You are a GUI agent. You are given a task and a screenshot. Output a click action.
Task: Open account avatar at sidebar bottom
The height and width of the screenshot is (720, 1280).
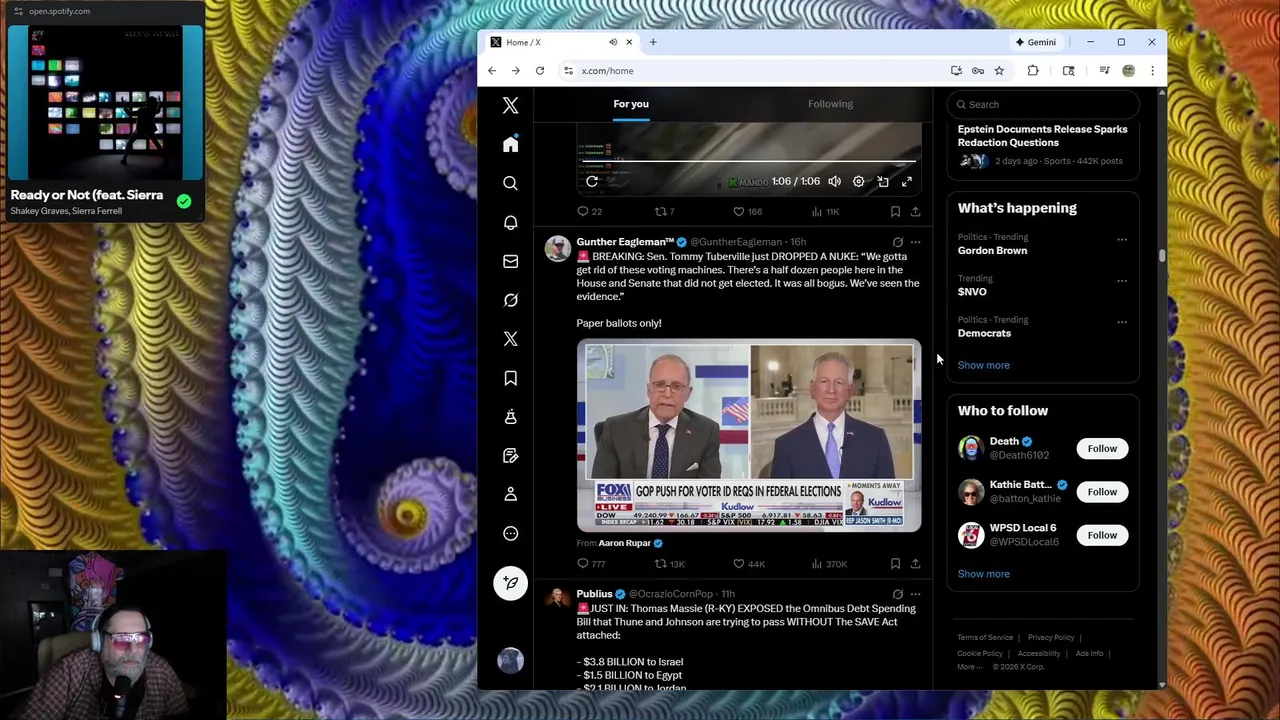tap(510, 660)
